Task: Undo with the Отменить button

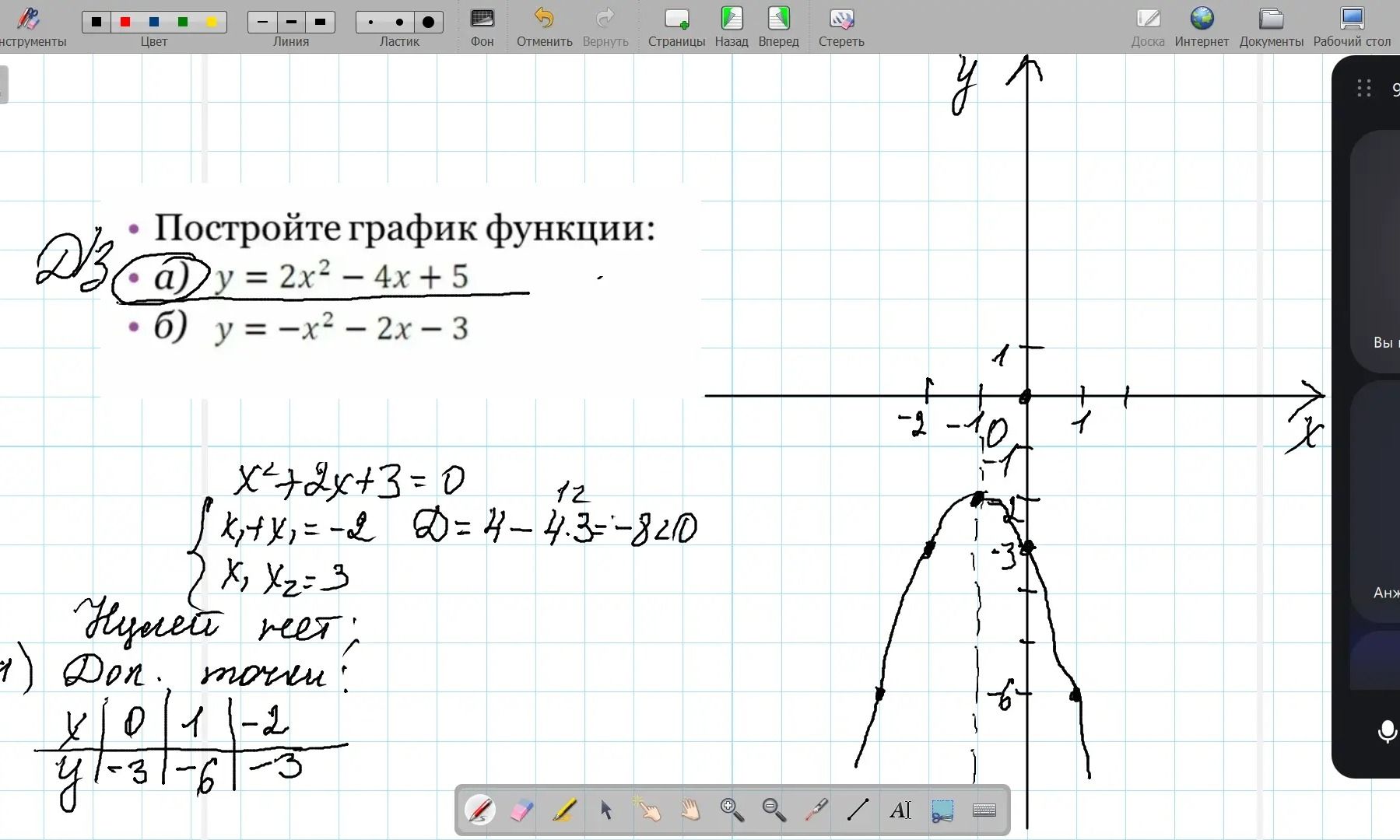Action: pos(544,27)
